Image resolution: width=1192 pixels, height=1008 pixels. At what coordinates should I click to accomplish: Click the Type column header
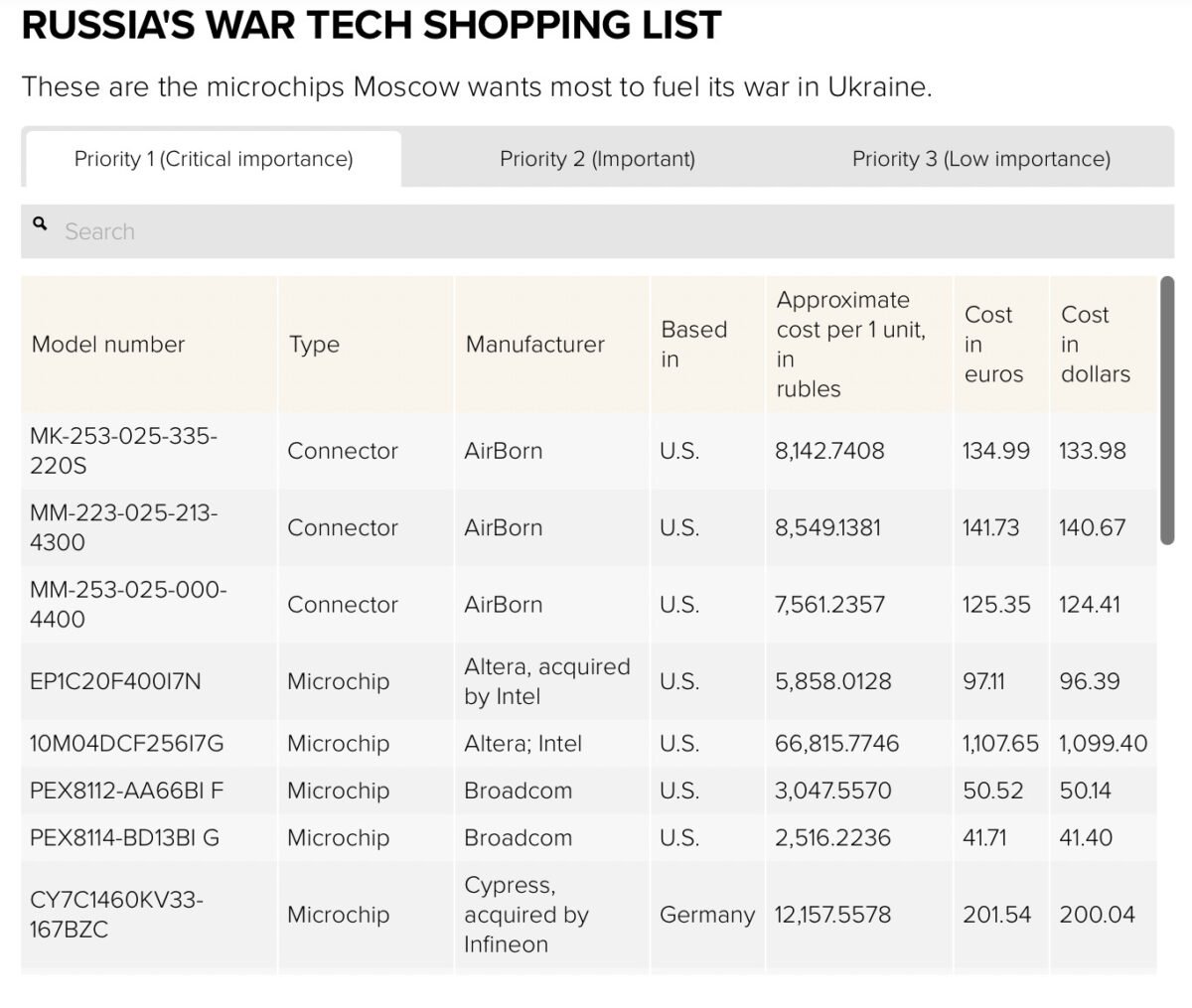click(x=314, y=345)
